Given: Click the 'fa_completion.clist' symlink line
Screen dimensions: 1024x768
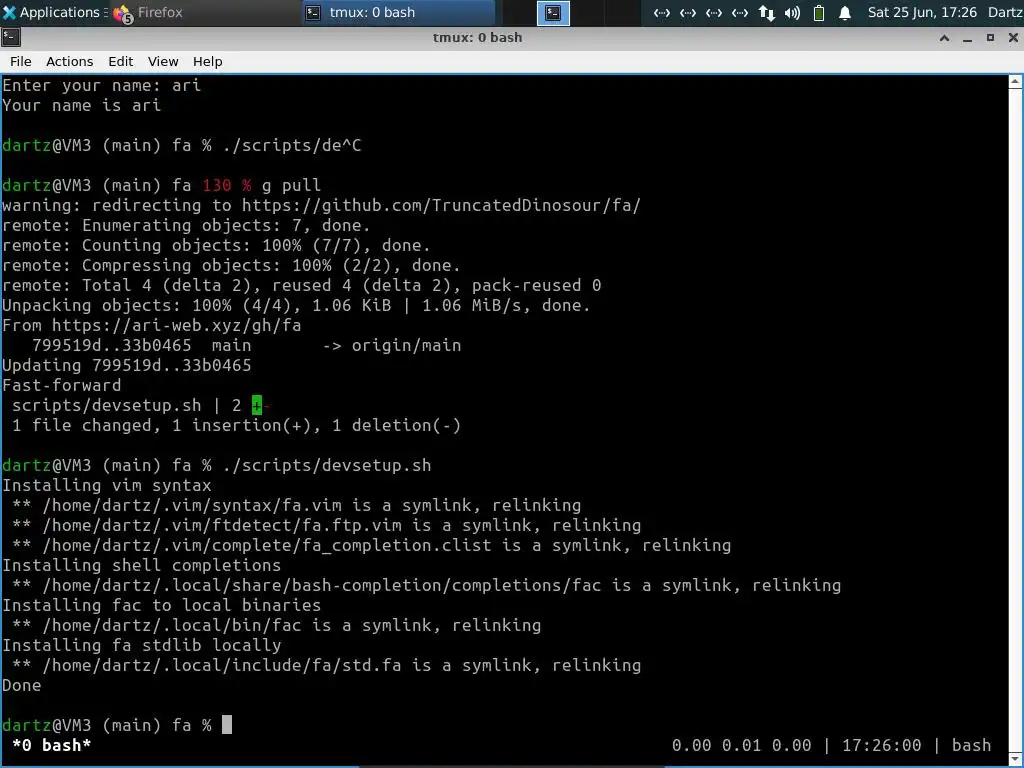Looking at the screenshot, I should pos(371,545).
